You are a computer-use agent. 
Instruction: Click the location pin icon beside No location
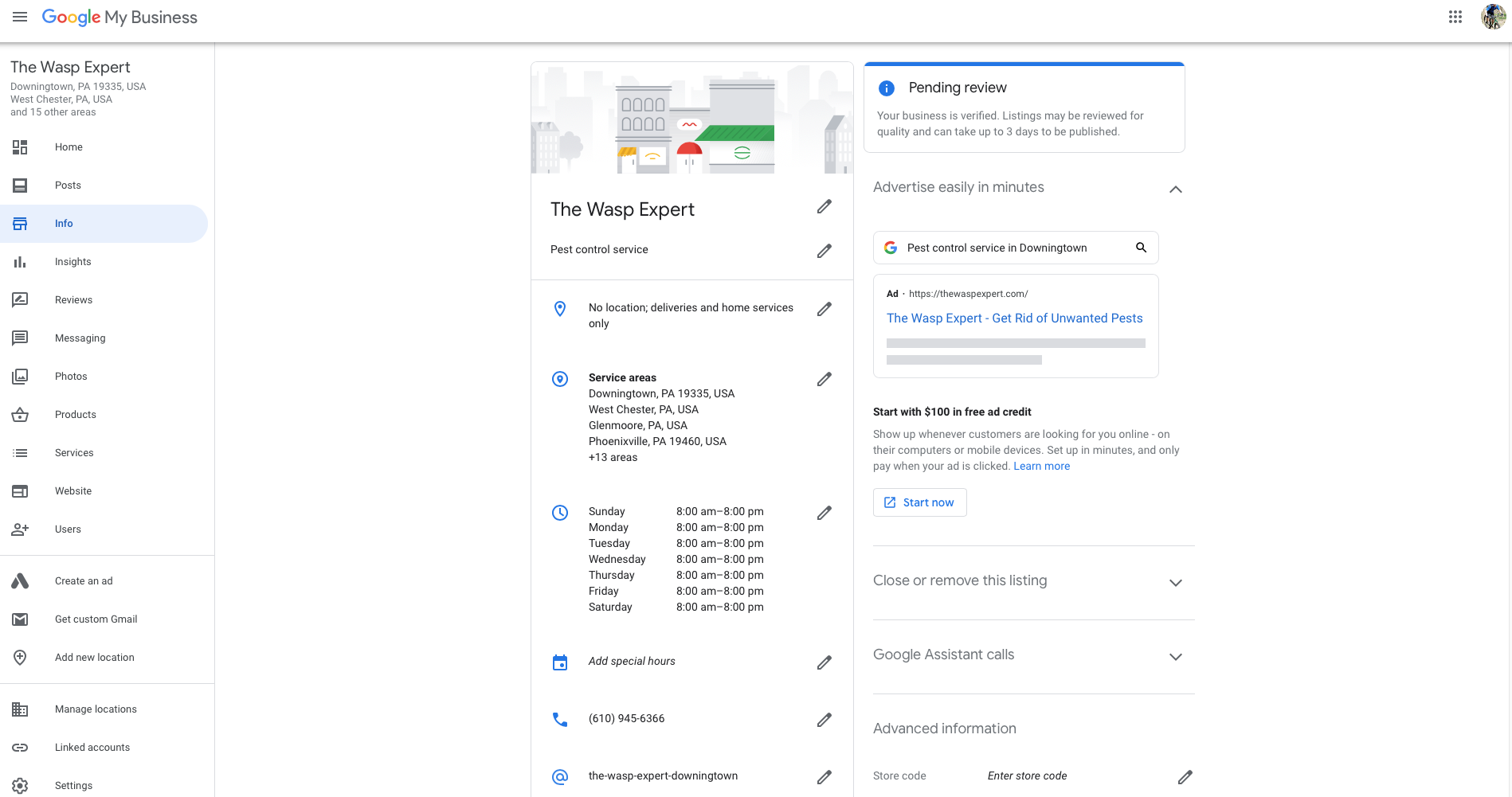(560, 309)
